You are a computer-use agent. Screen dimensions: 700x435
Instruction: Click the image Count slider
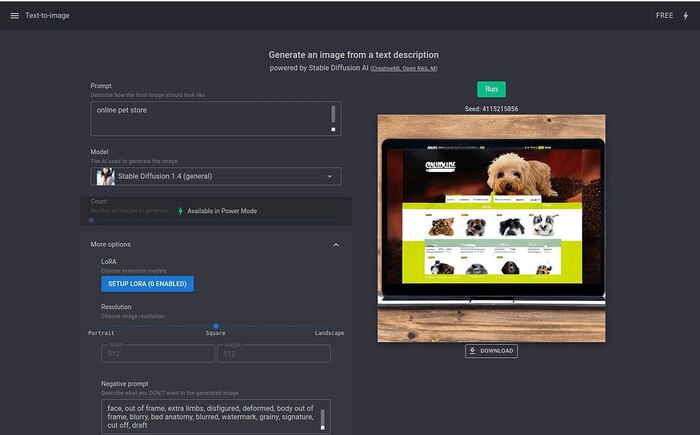[92, 220]
